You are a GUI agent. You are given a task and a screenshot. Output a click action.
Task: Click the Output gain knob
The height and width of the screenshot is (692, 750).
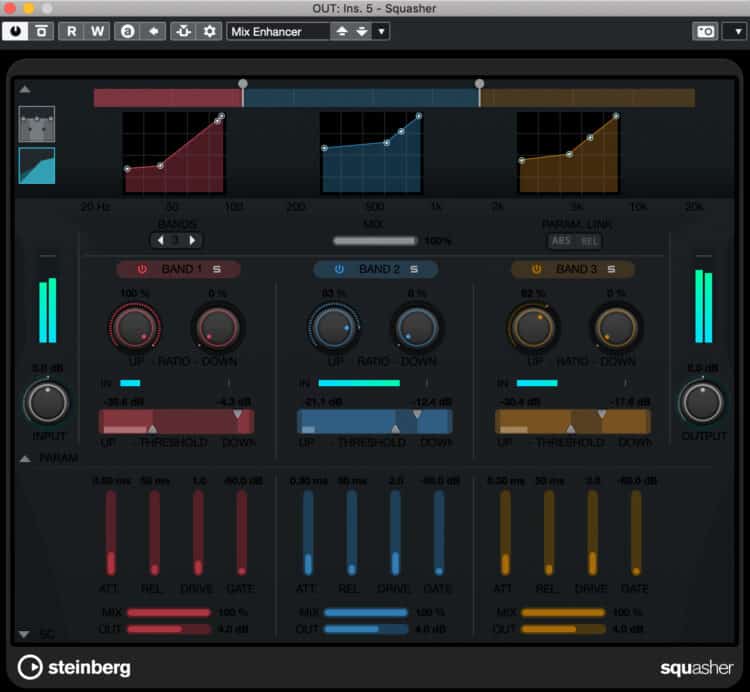pyautogui.click(x=702, y=403)
